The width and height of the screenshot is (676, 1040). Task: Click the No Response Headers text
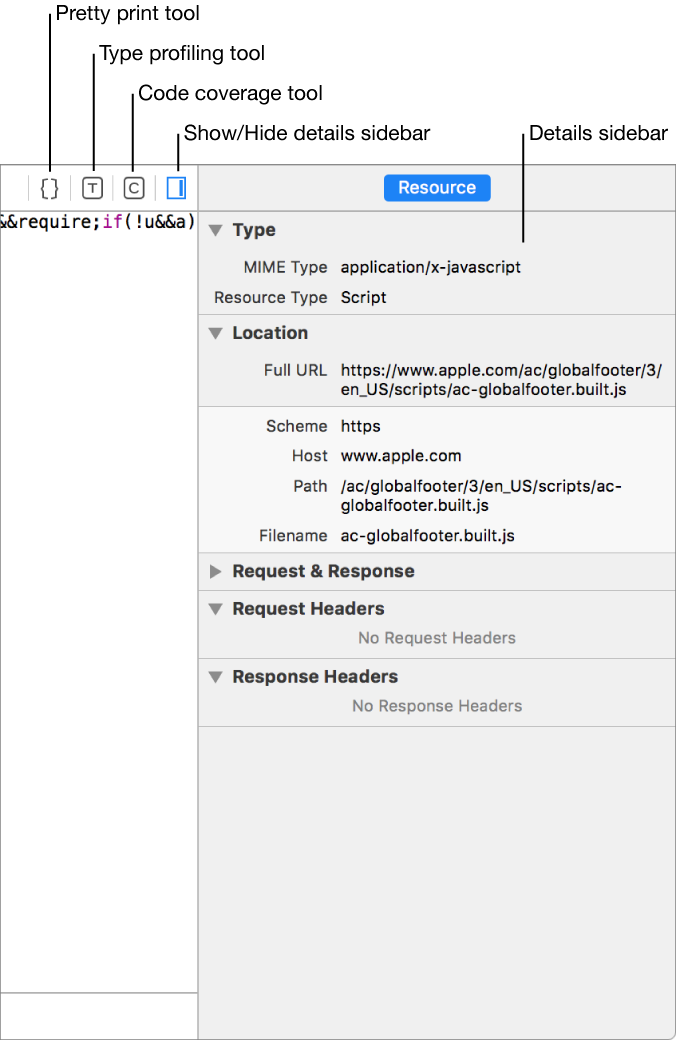437,706
